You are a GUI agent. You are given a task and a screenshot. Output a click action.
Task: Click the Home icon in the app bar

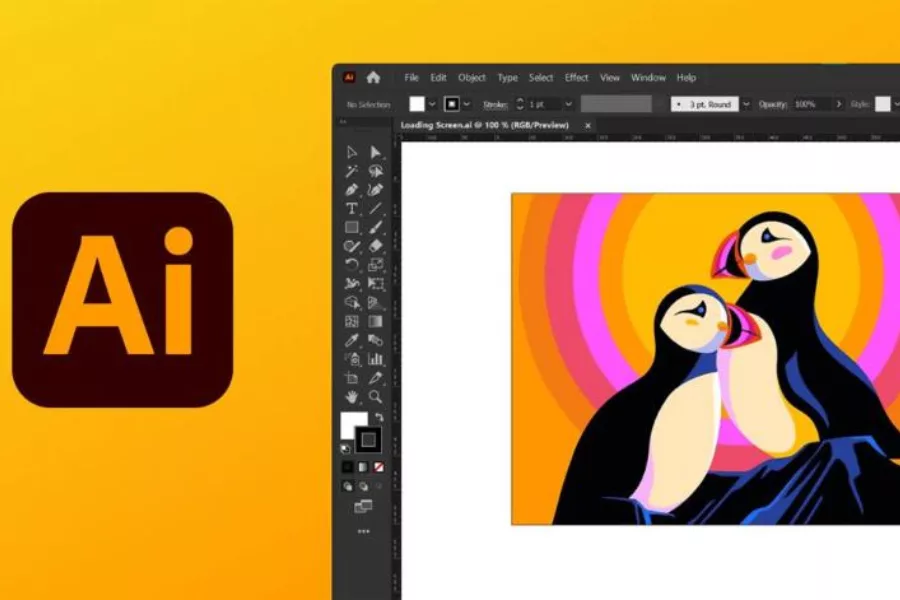point(373,78)
